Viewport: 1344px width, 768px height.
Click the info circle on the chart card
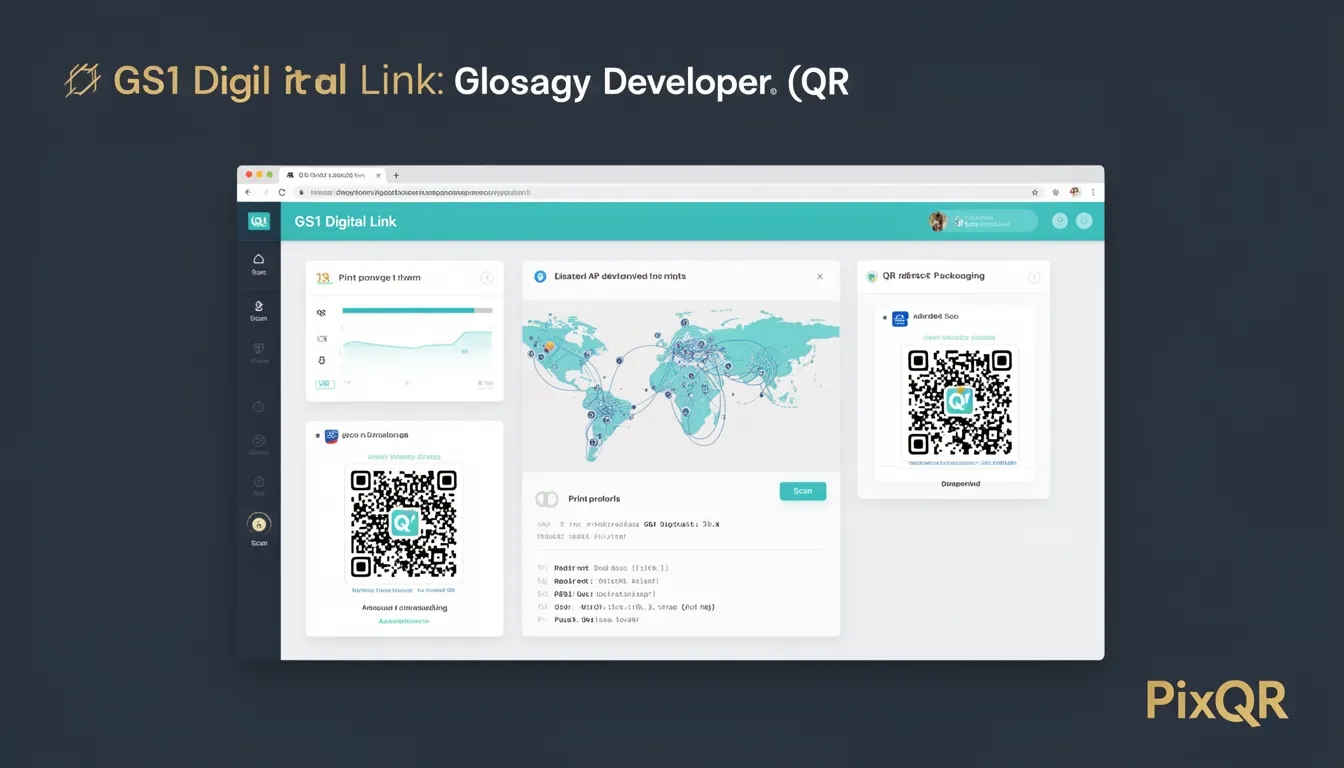coord(487,278)
